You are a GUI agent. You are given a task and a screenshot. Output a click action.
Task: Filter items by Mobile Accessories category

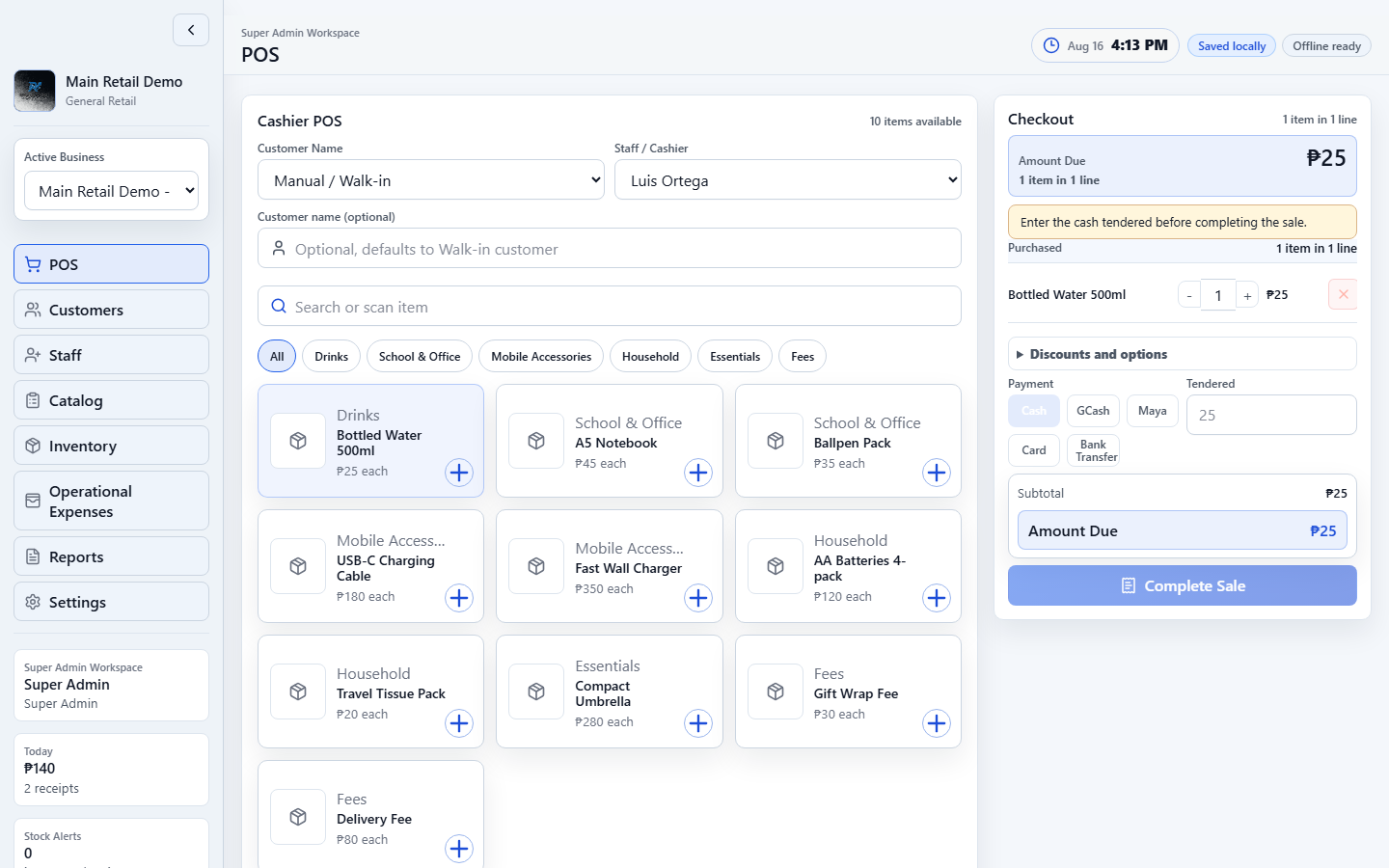tap(541, 356)
